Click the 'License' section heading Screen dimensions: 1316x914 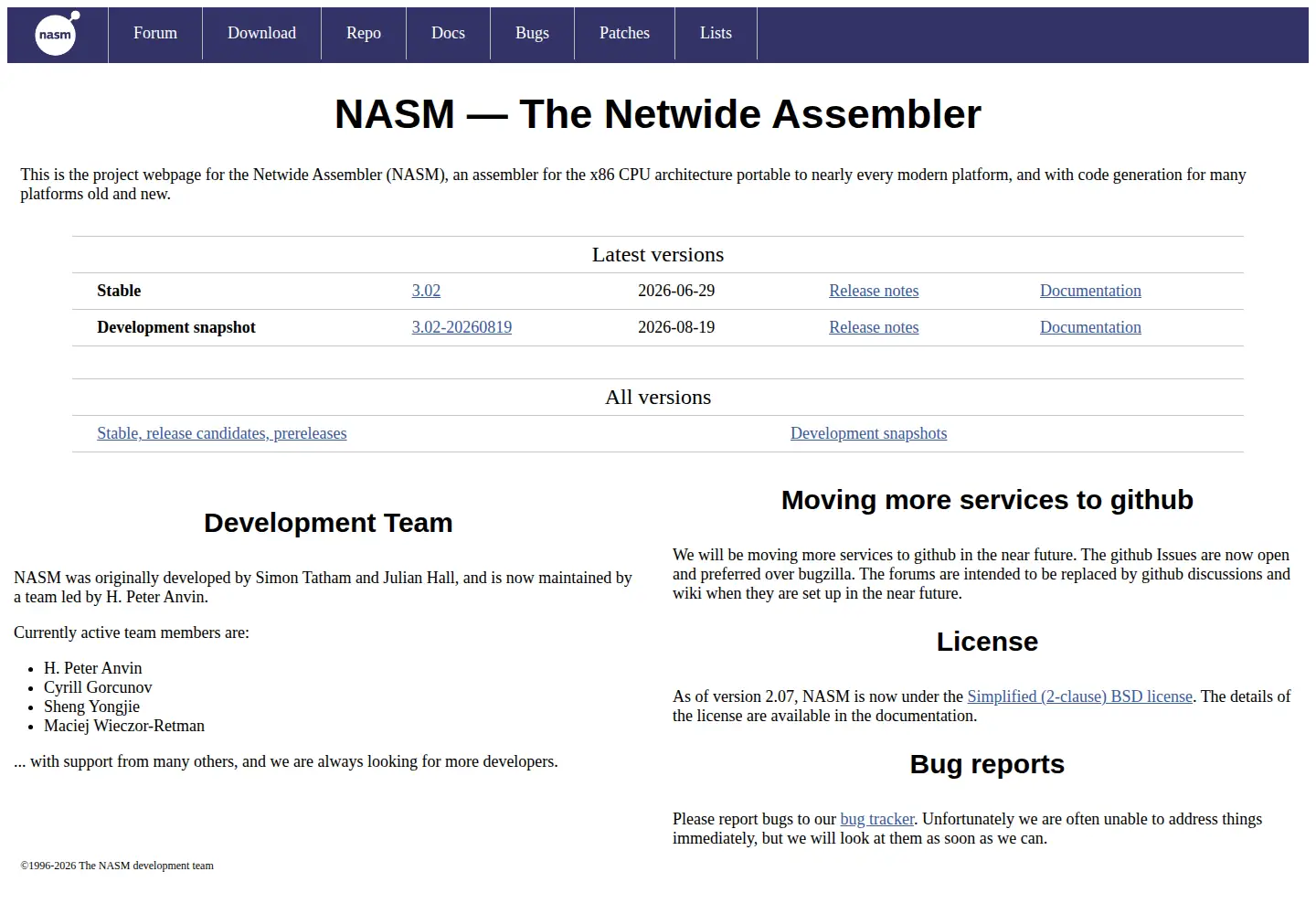[x=987, y=642]
